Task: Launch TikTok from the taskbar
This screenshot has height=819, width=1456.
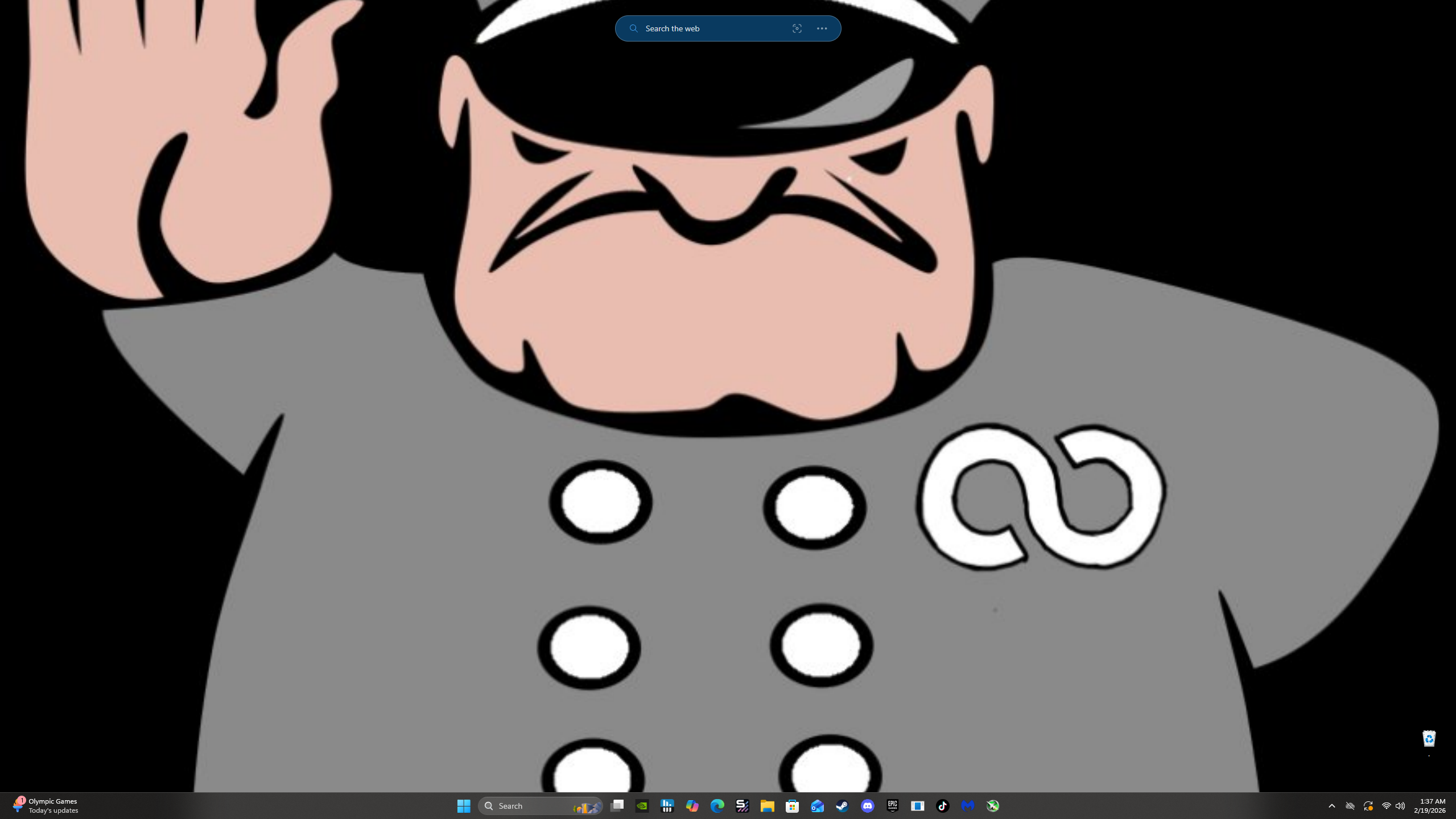Action: point(942,806)
